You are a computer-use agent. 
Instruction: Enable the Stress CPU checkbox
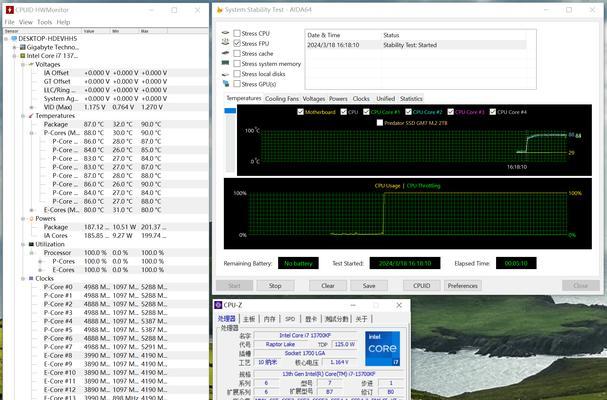237,33
